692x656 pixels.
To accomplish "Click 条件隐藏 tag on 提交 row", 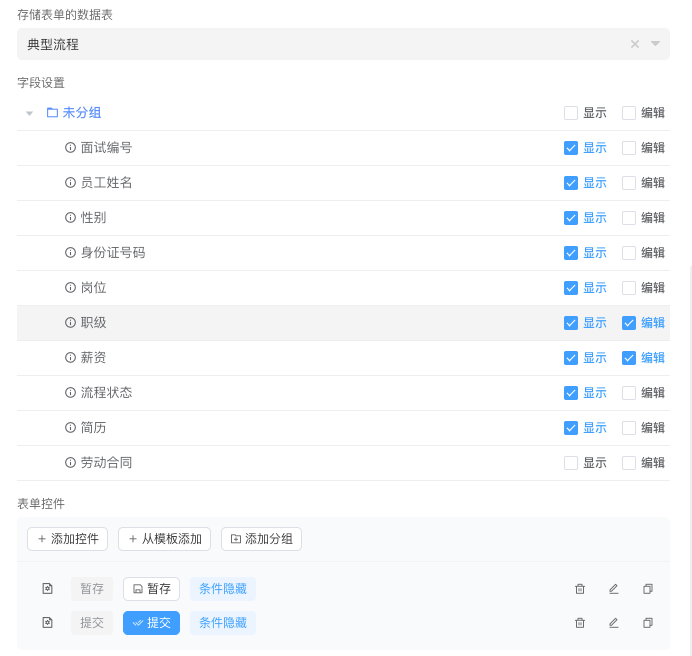I will pos(222,623).
